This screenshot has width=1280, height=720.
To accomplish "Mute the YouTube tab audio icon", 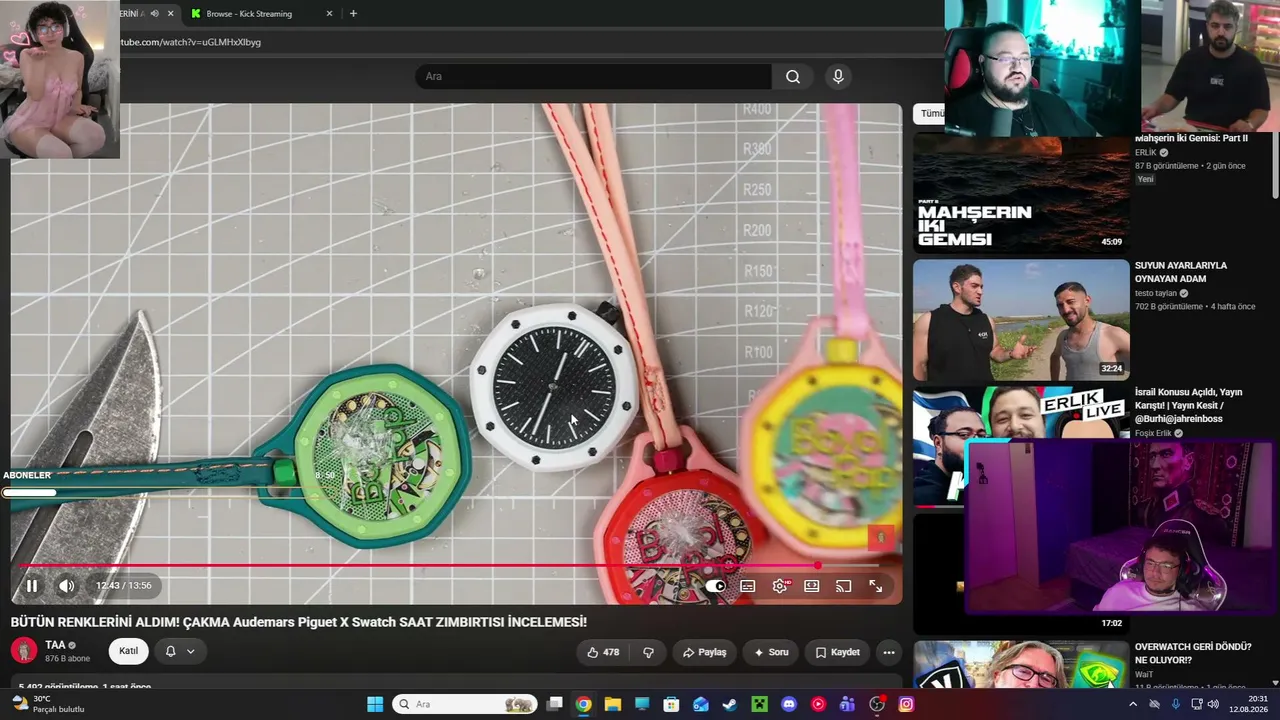I will pos(154,14).
